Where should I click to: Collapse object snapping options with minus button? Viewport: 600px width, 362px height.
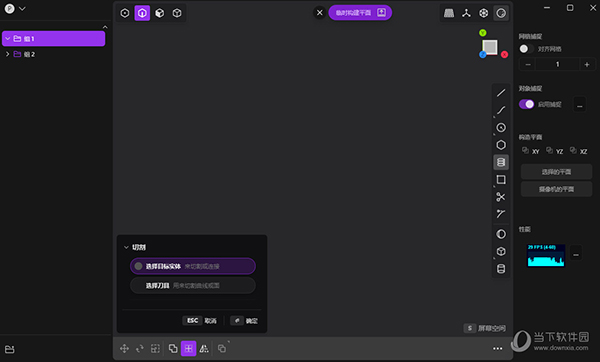580,104
